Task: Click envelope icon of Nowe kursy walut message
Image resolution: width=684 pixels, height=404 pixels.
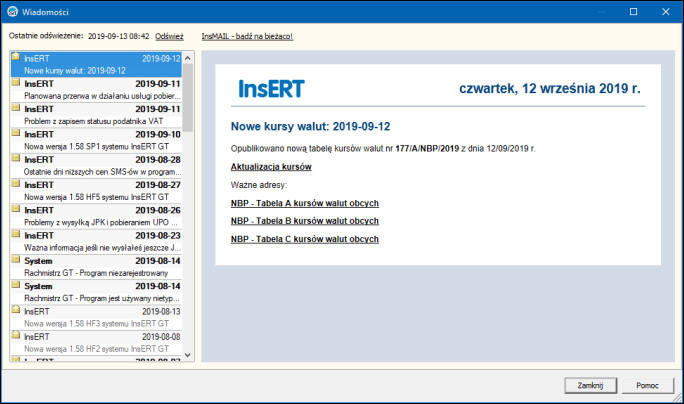Action: [x=16, y=56]
